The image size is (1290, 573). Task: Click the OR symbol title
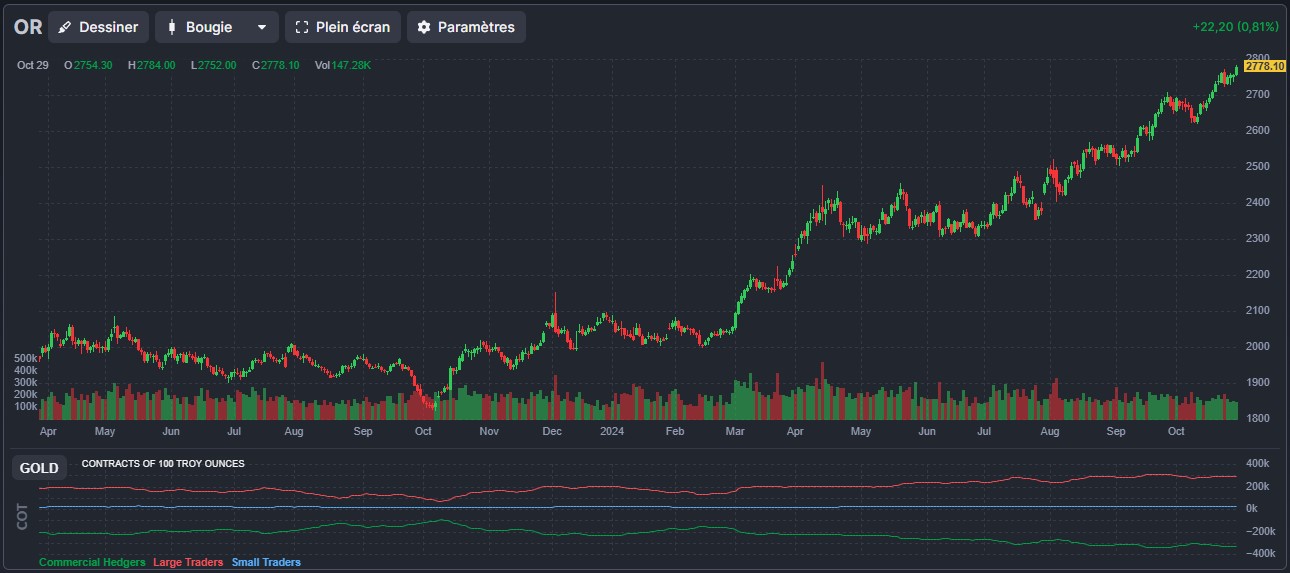(x=28, y=27)
